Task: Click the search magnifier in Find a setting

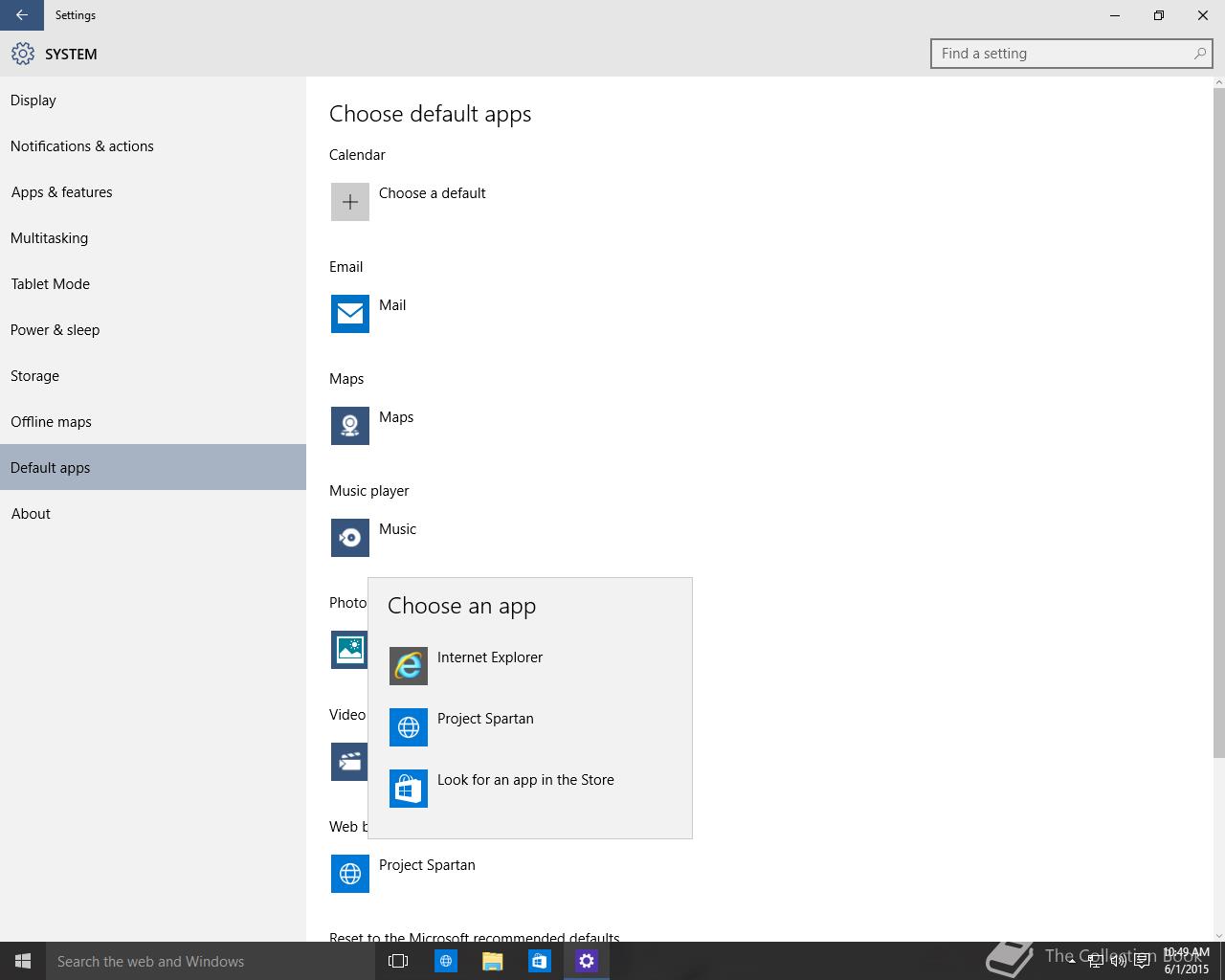Action: pos(1199,54)
